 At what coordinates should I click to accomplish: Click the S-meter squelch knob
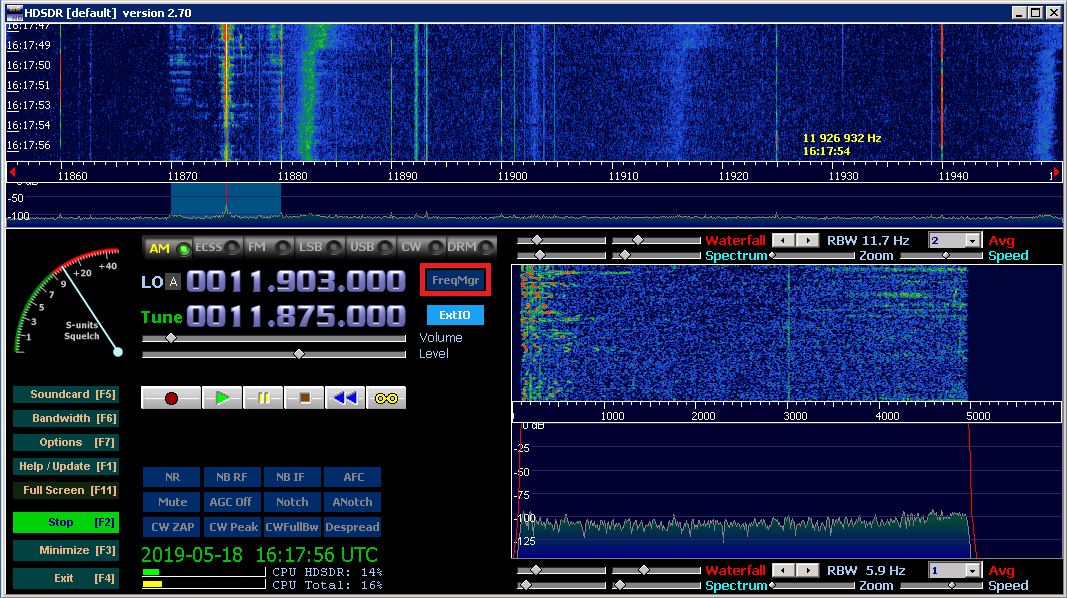click(x=118, y=352)
